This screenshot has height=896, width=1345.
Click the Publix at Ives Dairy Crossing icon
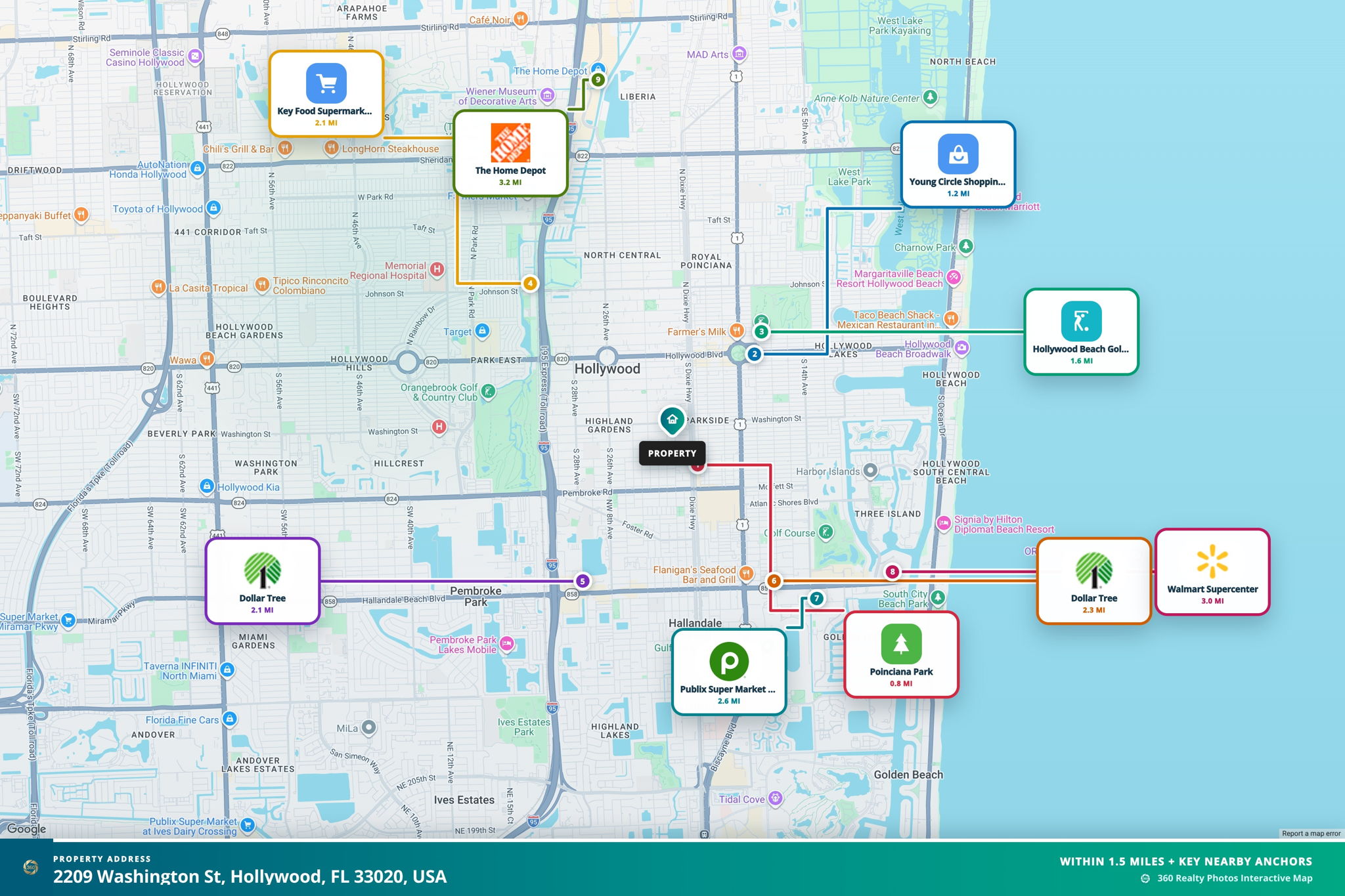pos(248,825)
